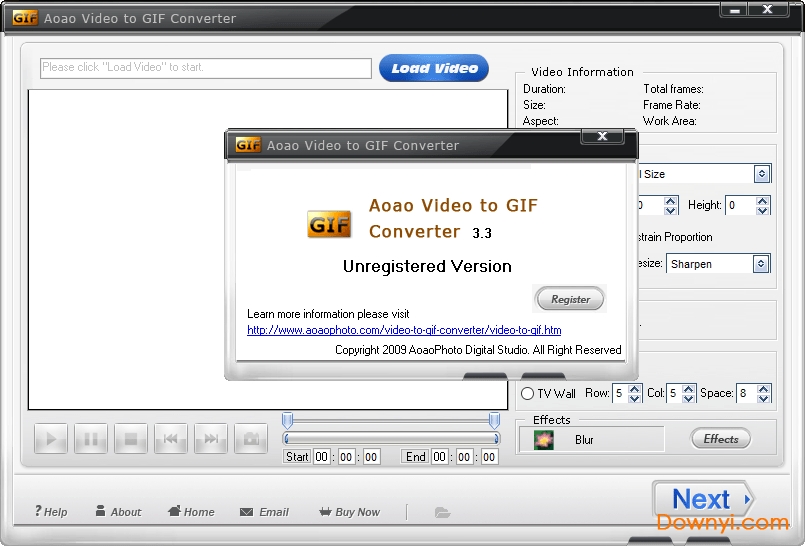Click the Col value field

[x=675, y=394]
